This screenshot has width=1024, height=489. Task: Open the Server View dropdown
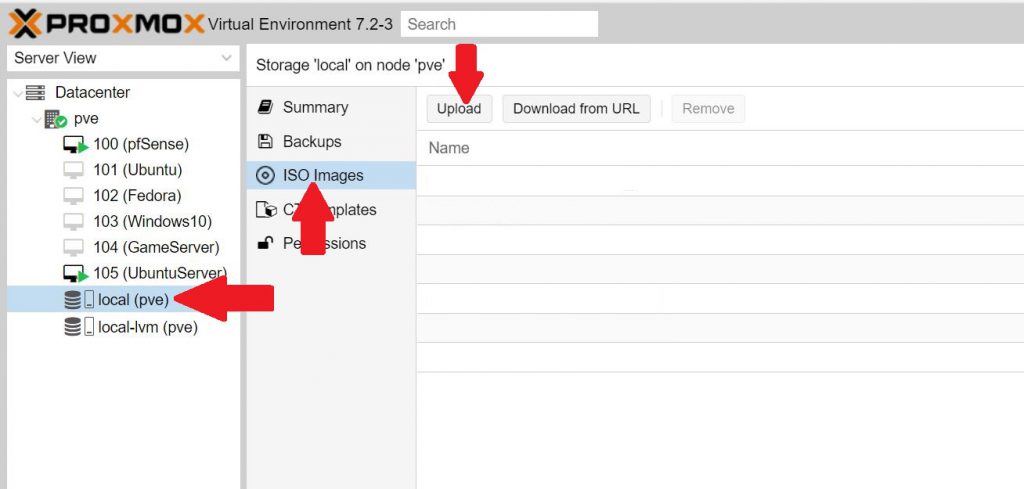(x=123, y=58)
